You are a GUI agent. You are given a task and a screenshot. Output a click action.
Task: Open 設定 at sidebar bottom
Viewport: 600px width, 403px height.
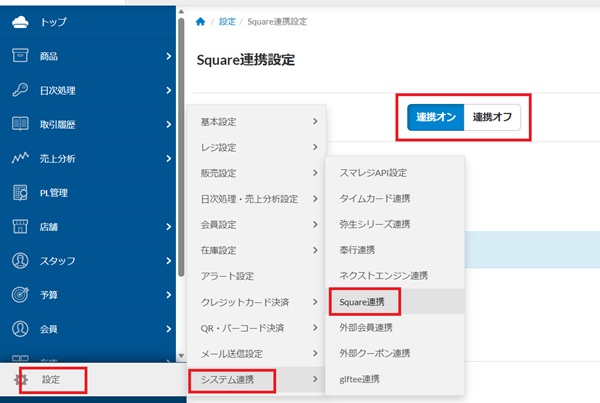[x=93, y=380]
